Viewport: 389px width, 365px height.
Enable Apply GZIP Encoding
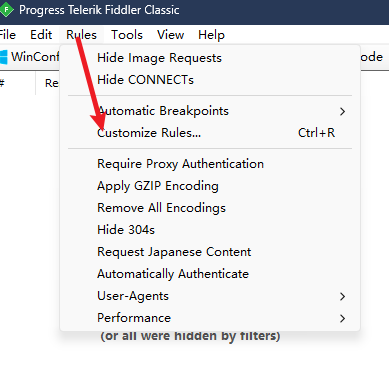[158, 186]
